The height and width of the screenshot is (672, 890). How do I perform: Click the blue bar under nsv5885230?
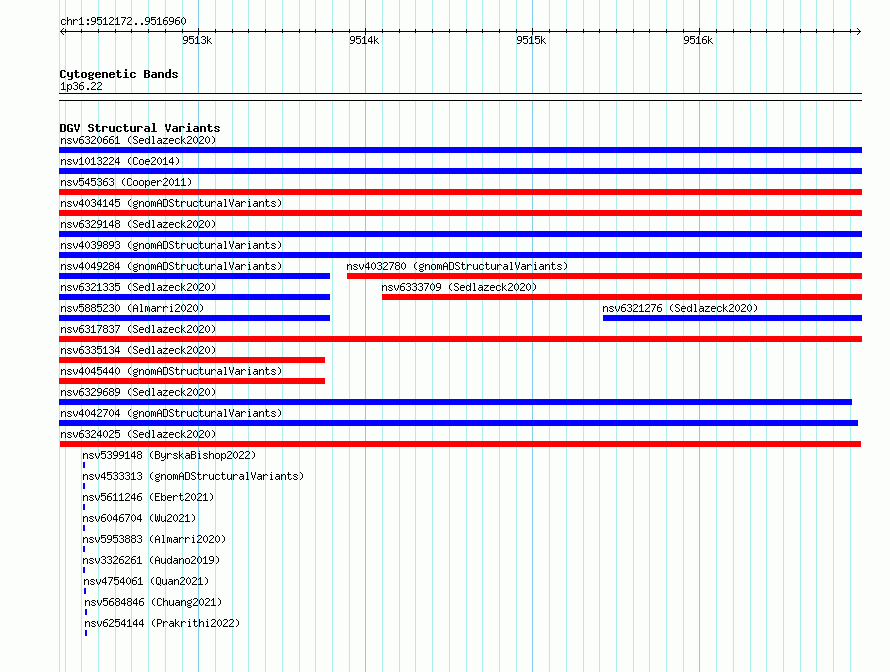pos(195,318)
